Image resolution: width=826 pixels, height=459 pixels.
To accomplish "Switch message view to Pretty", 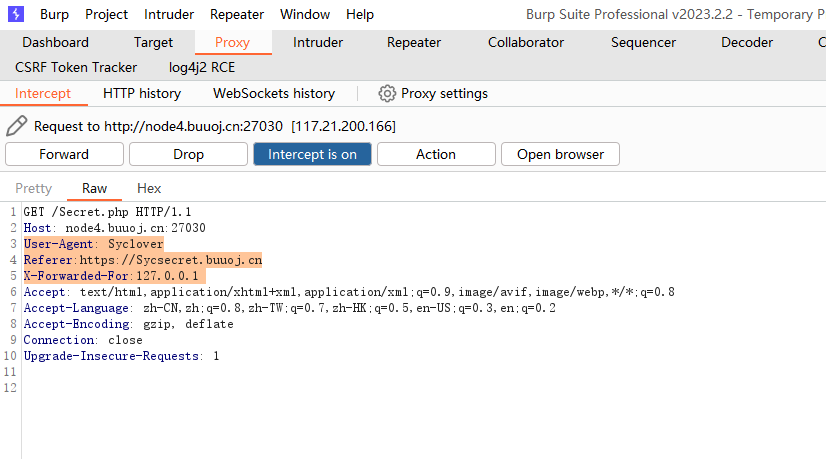I will point(34,189).
